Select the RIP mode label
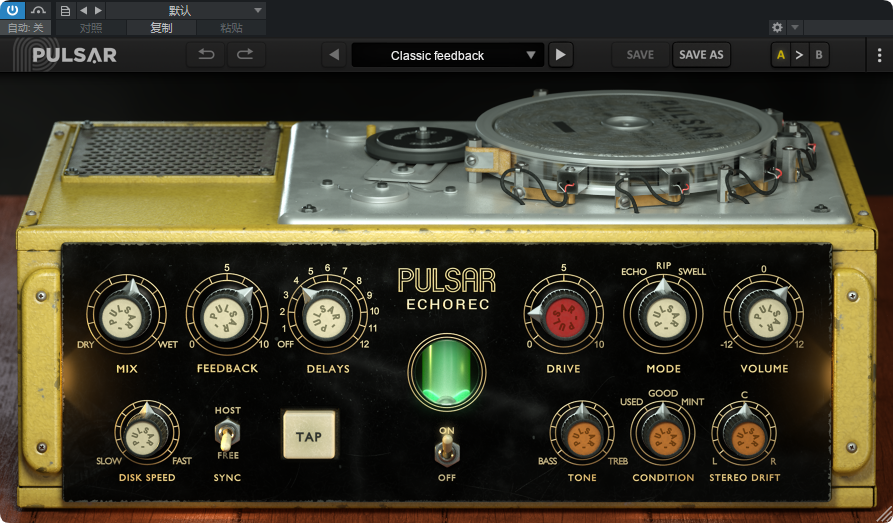The width and height of the screenshot is (893, 523). (663, 265)
